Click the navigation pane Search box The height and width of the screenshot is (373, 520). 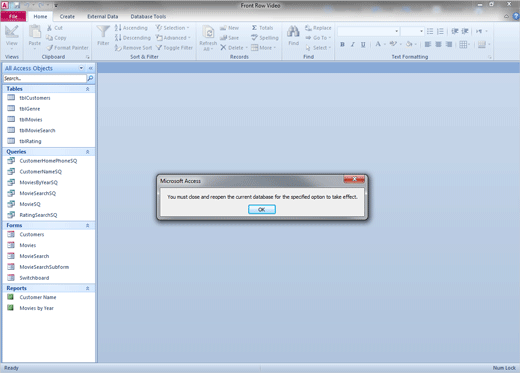click(x=45, y=78)
